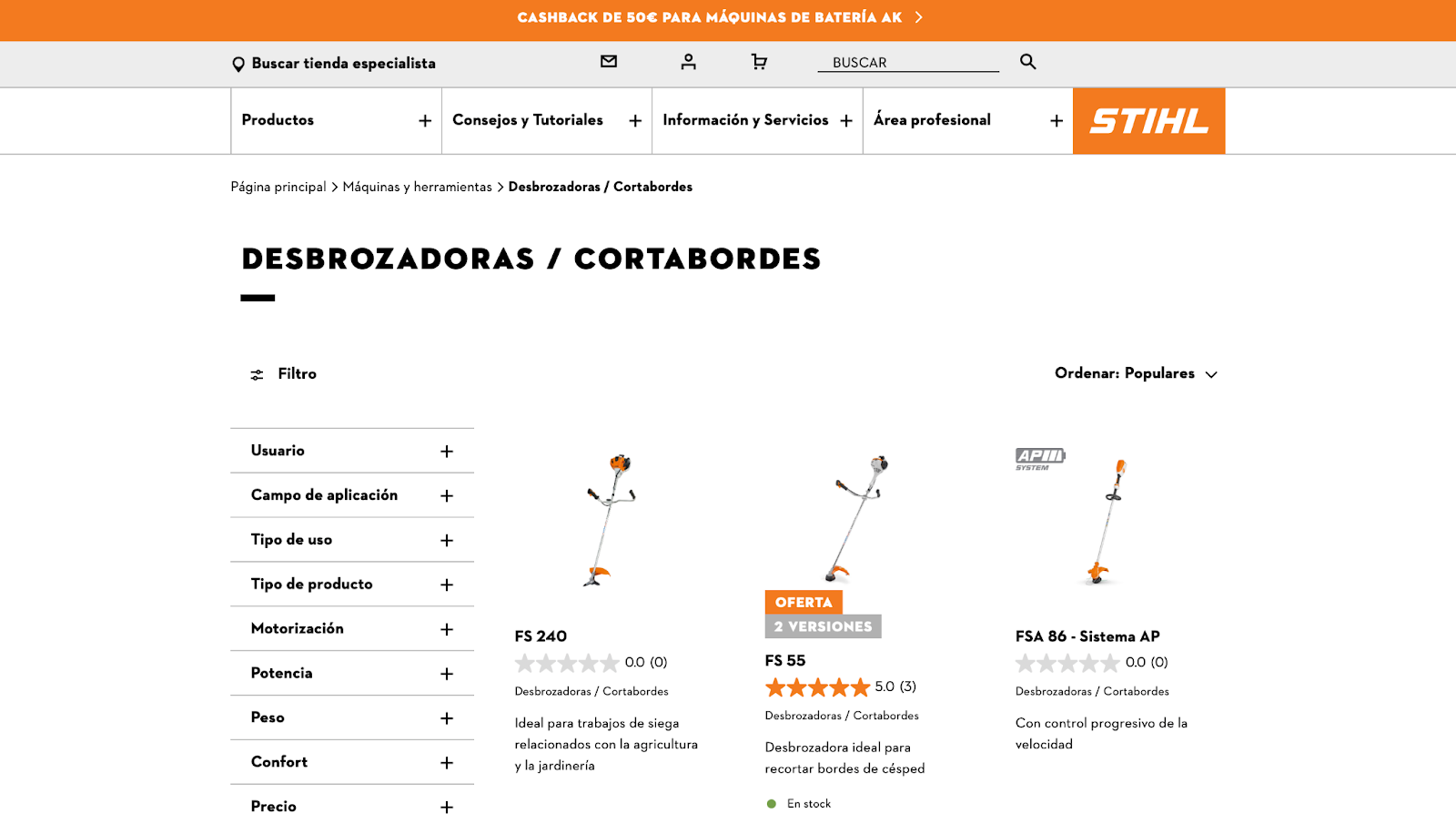Click the location pin icon
1456x824 pixels.
(238, 64)
